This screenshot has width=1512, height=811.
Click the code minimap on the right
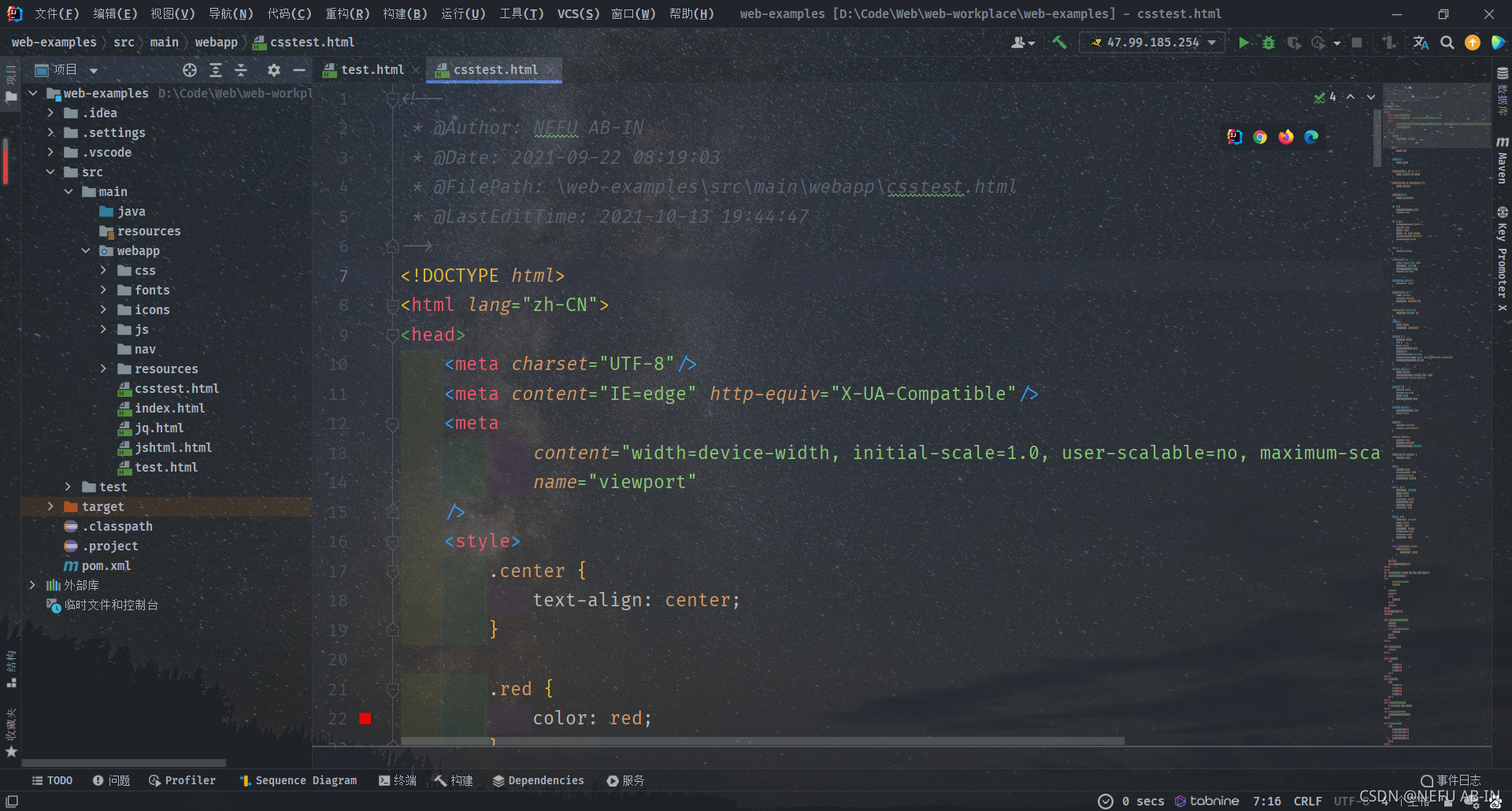coord(1436,413)
